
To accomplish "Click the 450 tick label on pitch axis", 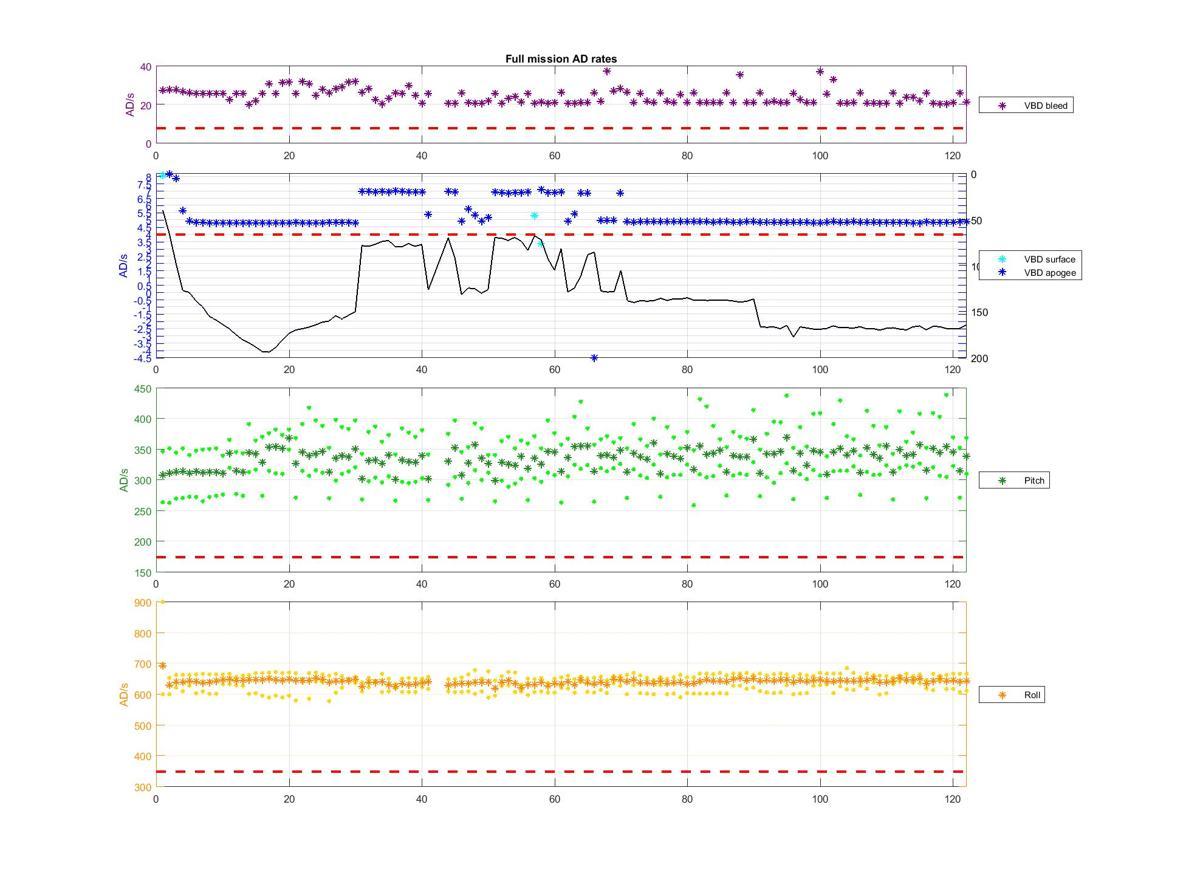I will pyautogui.click(x=143, y=389).
